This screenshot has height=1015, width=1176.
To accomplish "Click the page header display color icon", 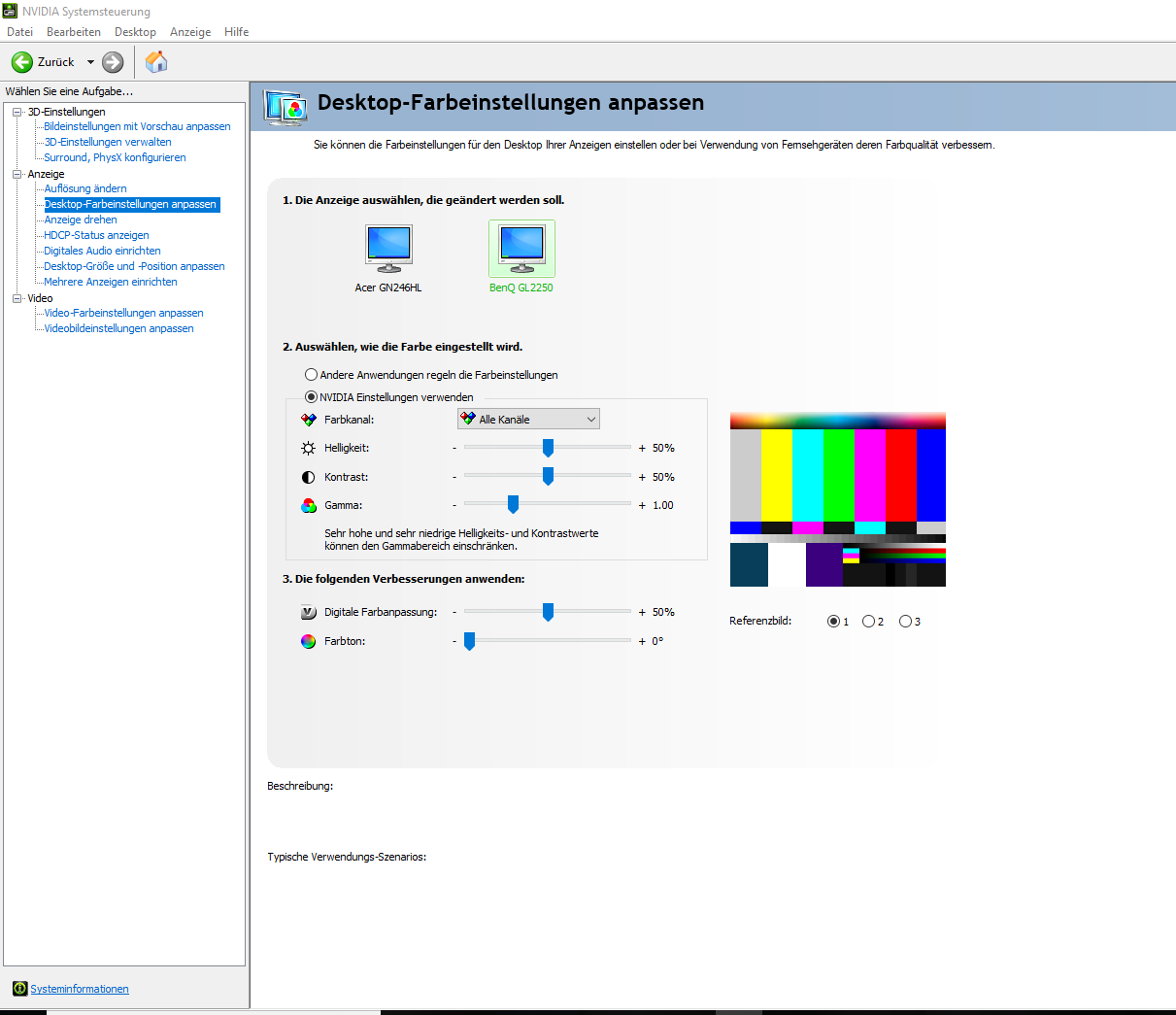I will [286, 109].
